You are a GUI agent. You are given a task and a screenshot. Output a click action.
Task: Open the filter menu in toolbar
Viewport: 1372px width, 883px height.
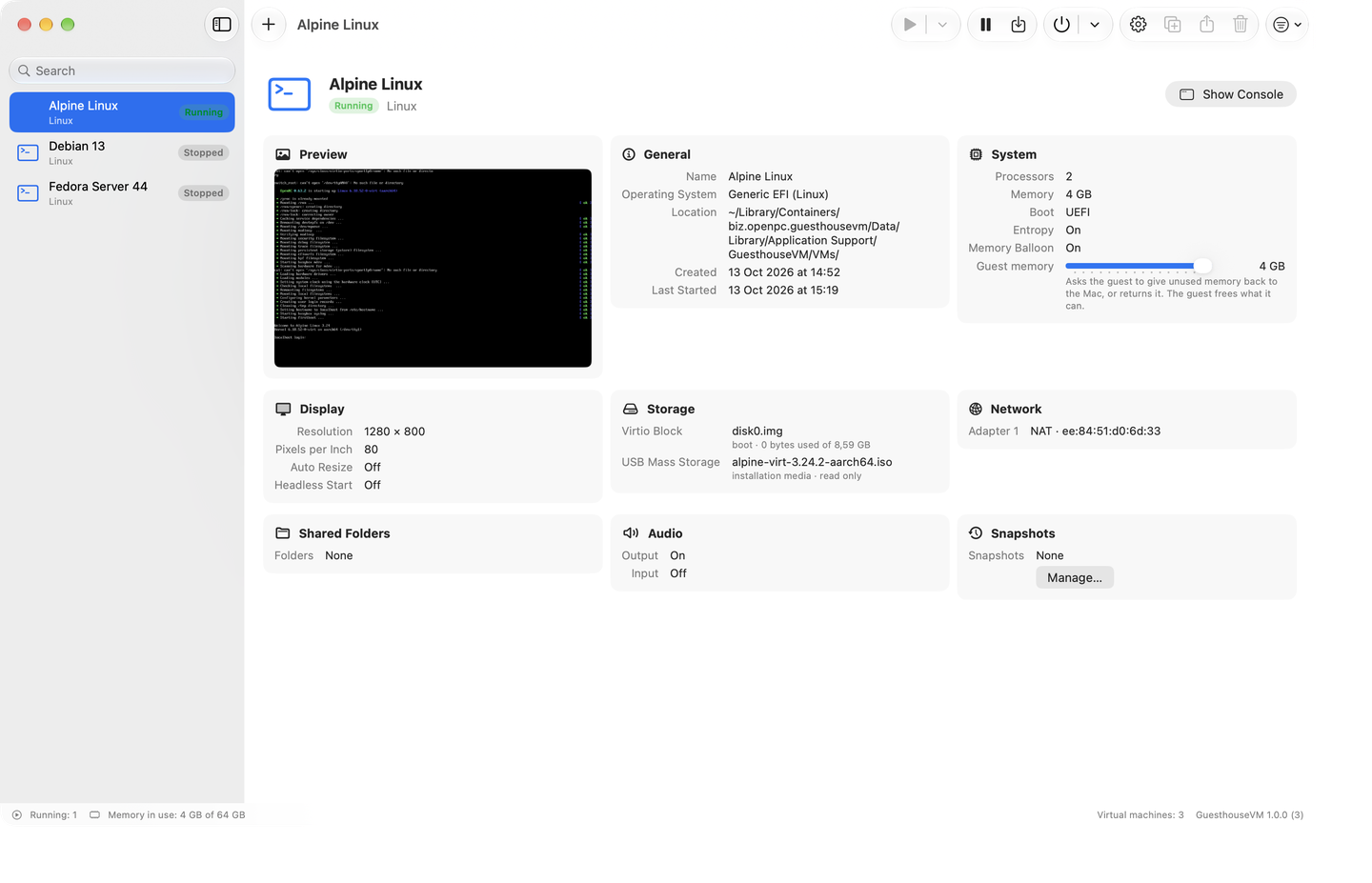[x=1287, y=25]
